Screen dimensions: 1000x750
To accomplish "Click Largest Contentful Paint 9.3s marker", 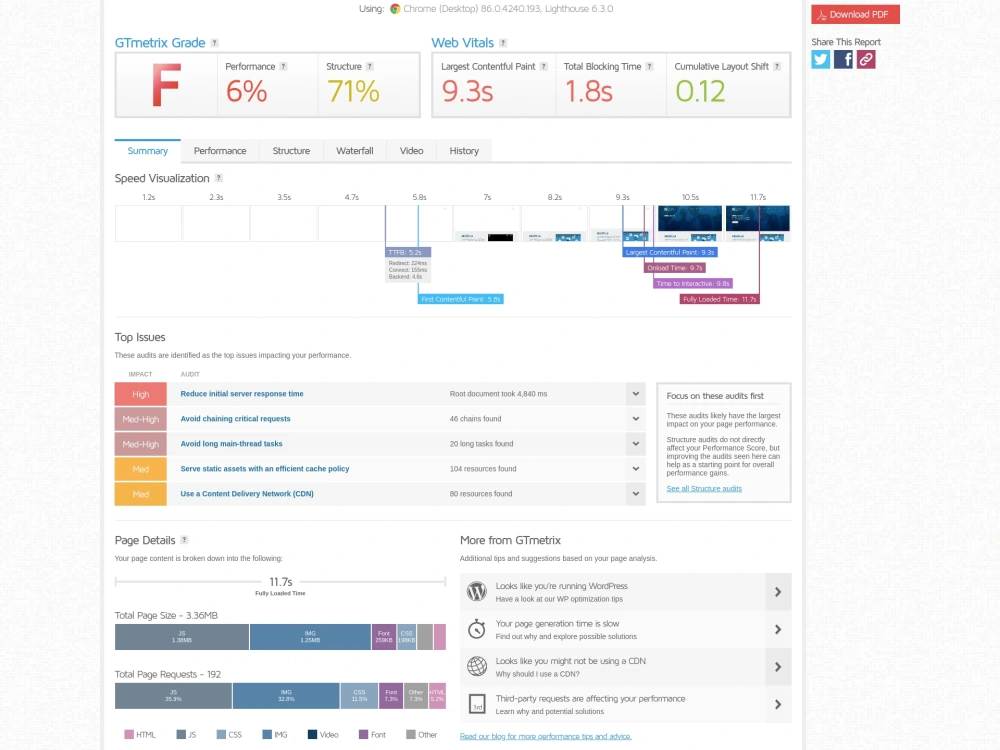I will coord(670,253).
